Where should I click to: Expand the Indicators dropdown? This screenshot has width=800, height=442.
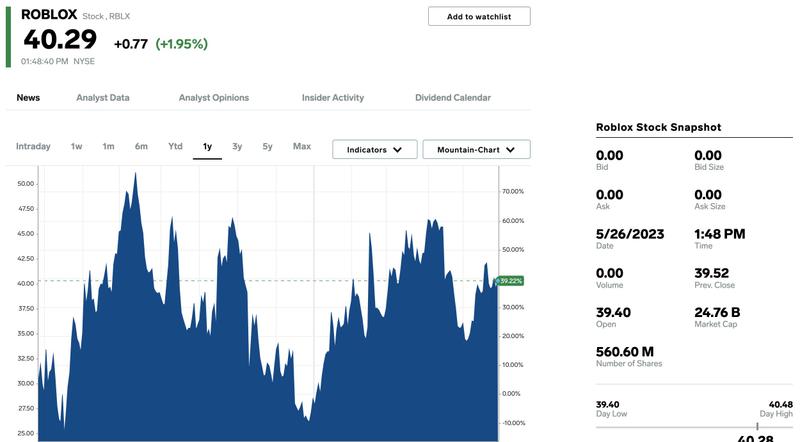click(x=374, y=150)
